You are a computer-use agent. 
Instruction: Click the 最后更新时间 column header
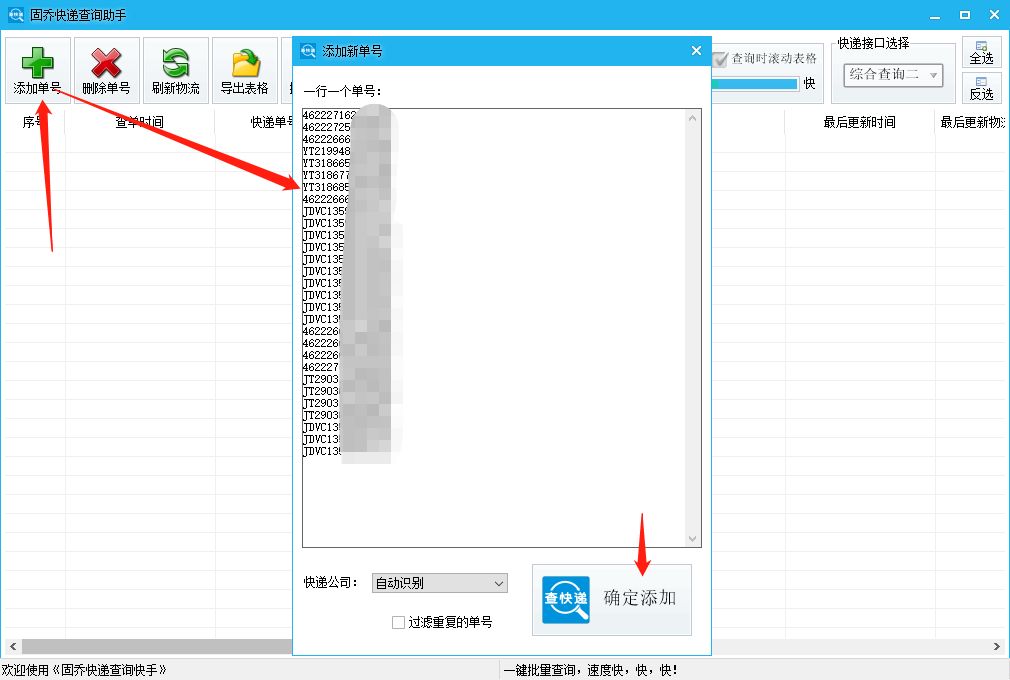[x=859, y=122]
